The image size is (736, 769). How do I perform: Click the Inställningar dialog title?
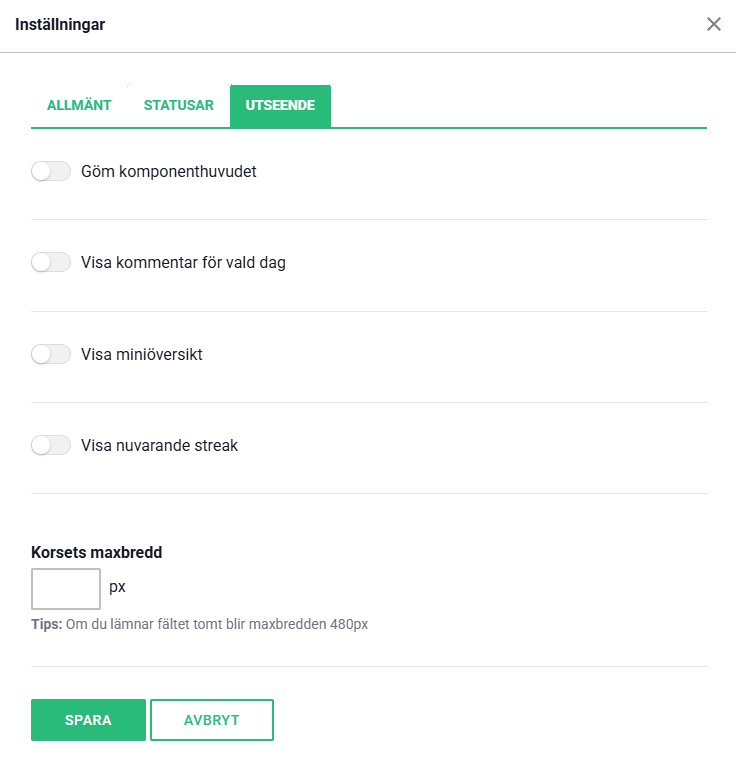click(60, 24)
